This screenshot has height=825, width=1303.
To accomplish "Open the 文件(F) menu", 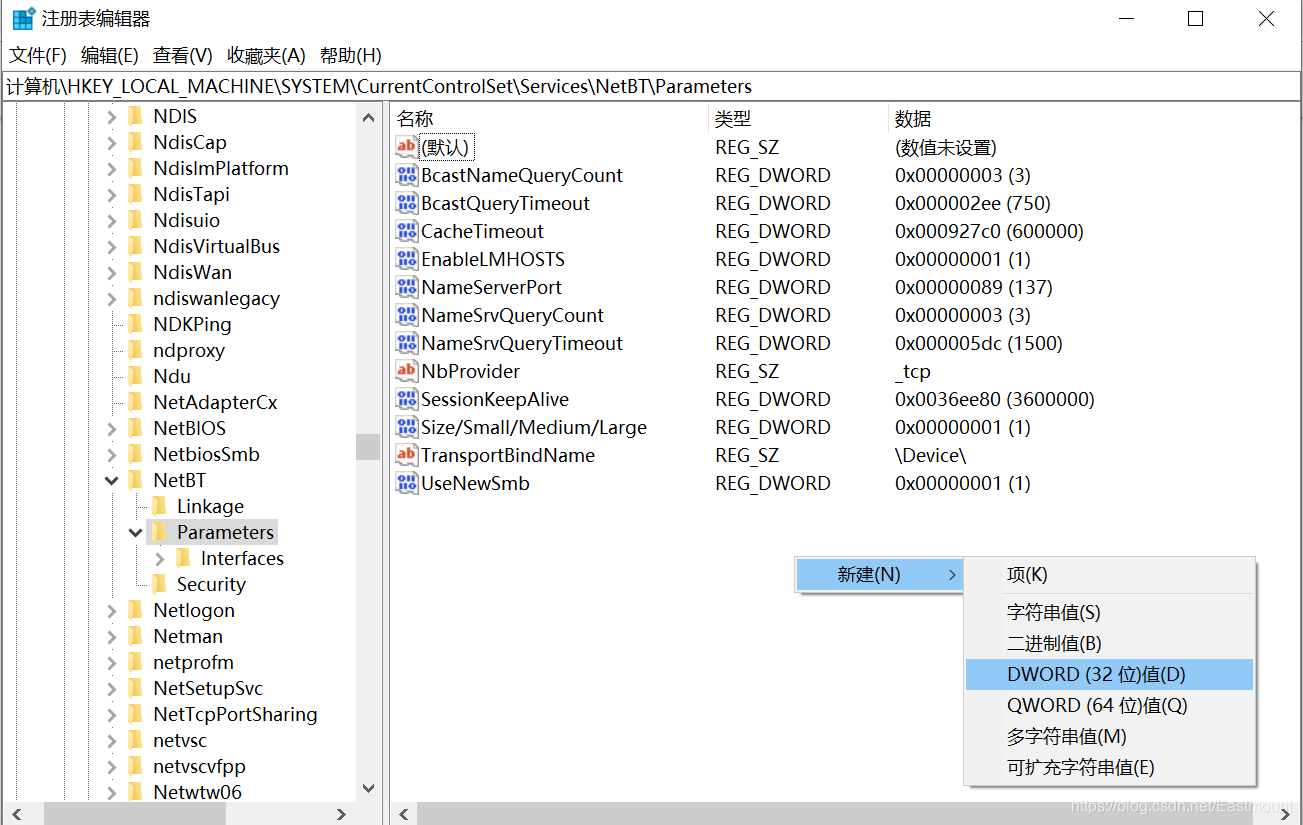I will coord(38,56).
